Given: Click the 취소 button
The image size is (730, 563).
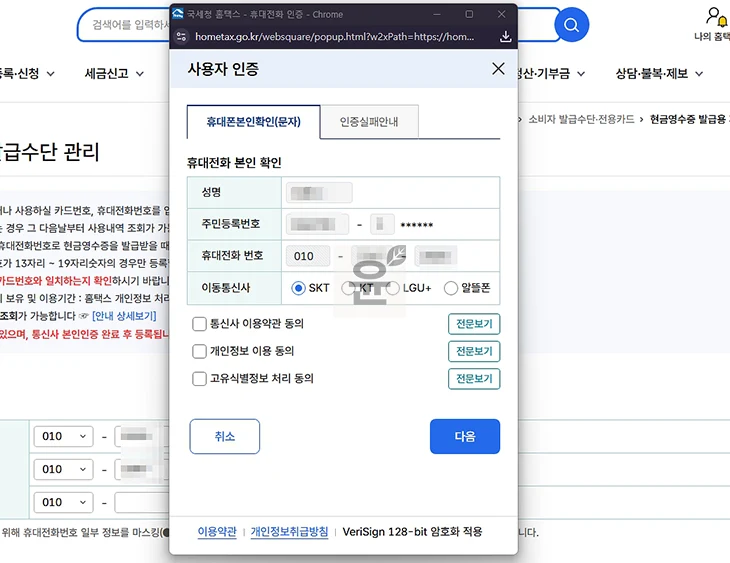Looking at the screenshot, I should [x=224, y=436].
